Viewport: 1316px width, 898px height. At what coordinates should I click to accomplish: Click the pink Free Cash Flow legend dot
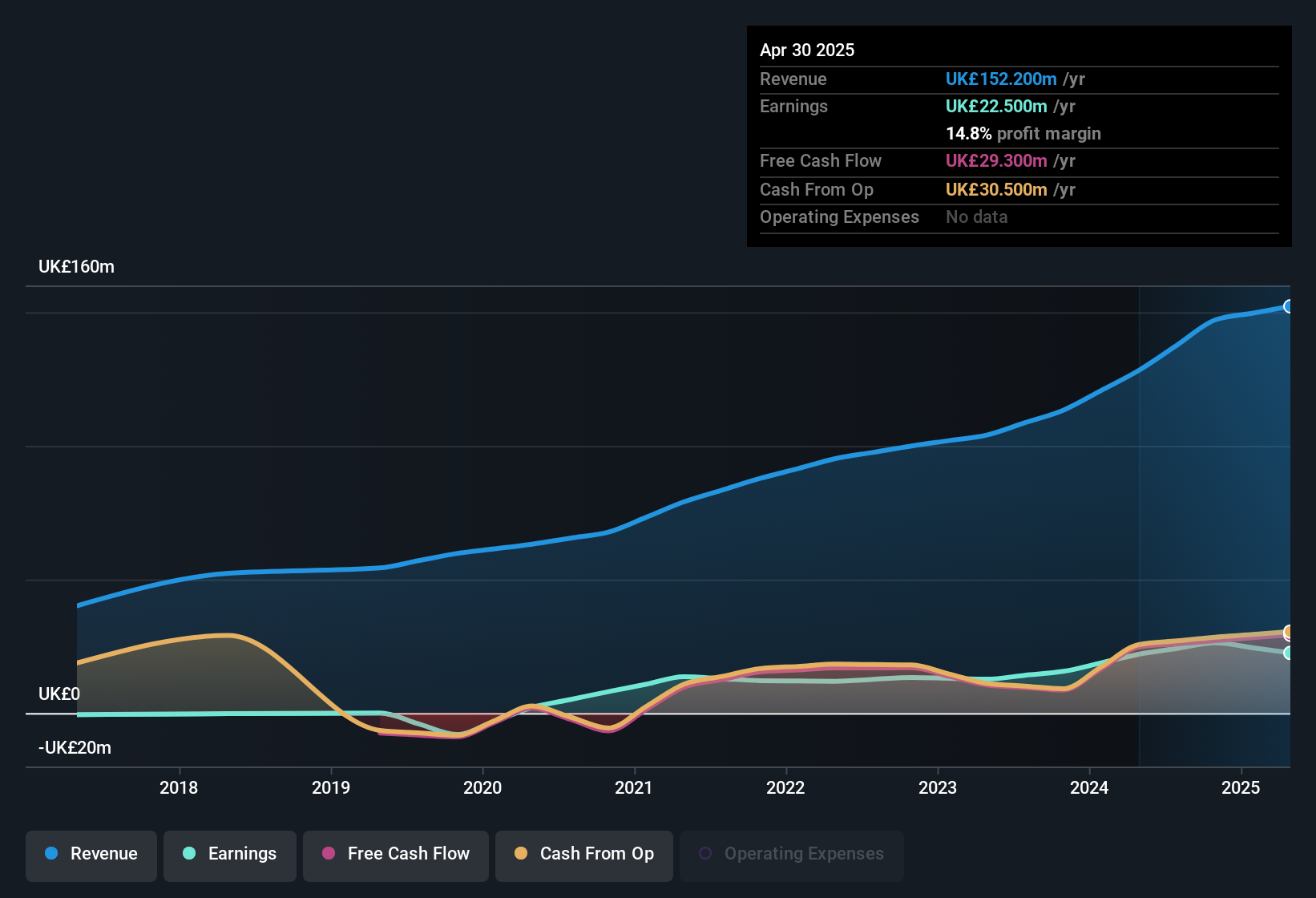[x=329, y=854]
